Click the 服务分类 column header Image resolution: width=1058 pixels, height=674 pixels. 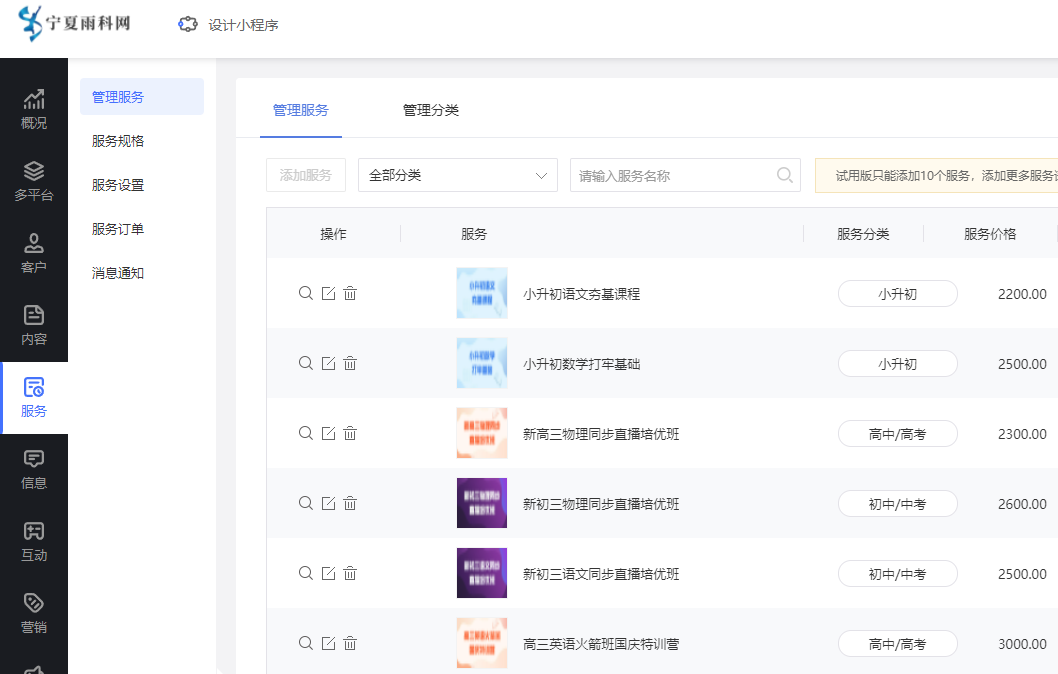863,234
